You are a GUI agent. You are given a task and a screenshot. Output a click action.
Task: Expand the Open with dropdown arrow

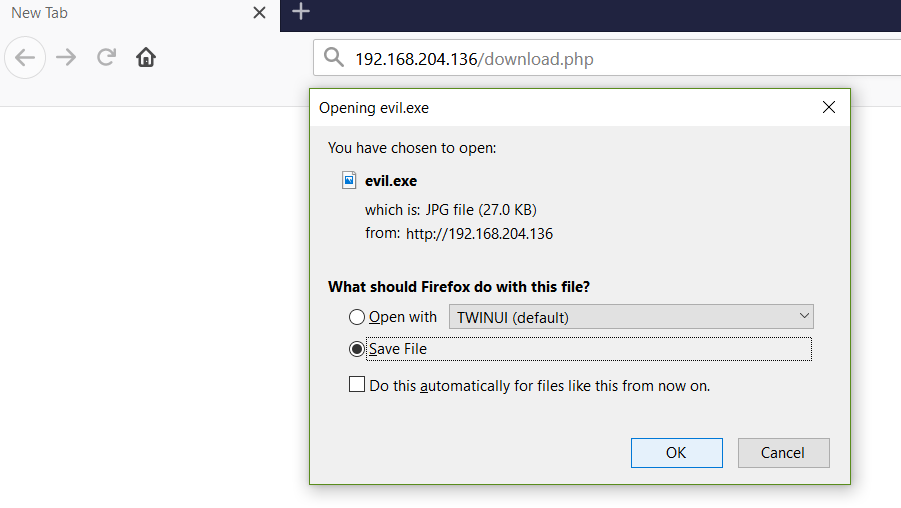pos(804,316)
